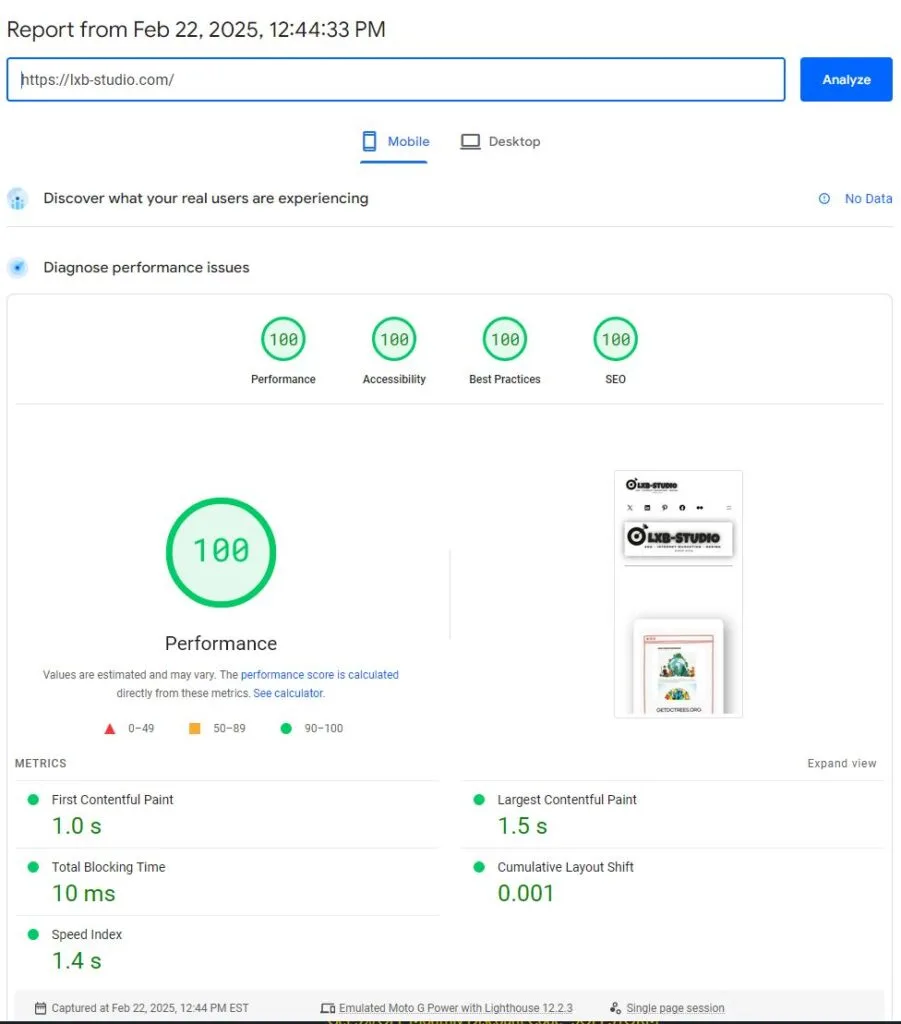The image size is (901, 1024).
Task: Select the Performance score gauge at top
Action: coord(283,340)
